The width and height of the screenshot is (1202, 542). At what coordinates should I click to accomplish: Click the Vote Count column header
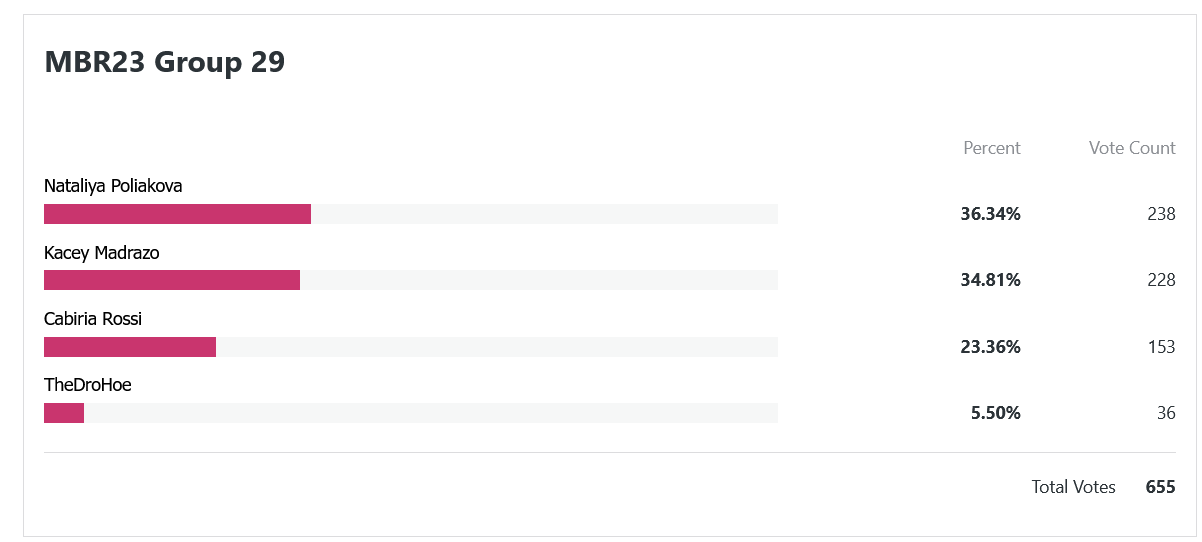(1132, 148)
